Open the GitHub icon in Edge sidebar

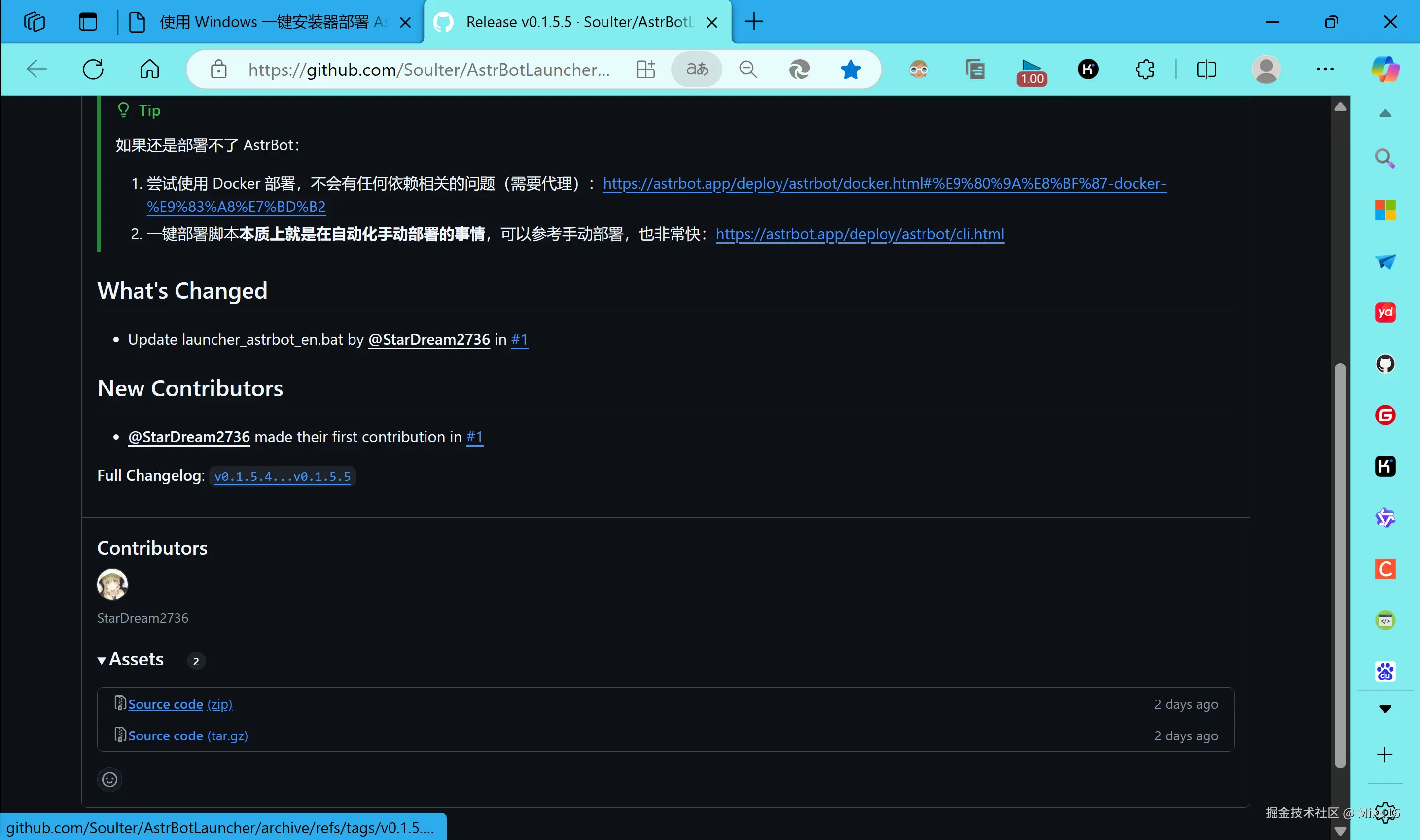tap(1384, 364)
